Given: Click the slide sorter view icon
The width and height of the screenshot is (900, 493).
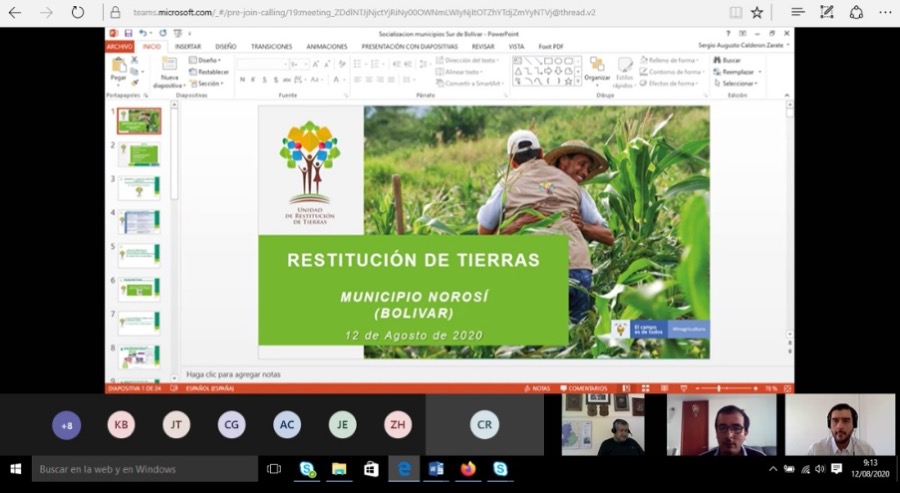Looking at the screenshot, I should (x=645, y=389).
